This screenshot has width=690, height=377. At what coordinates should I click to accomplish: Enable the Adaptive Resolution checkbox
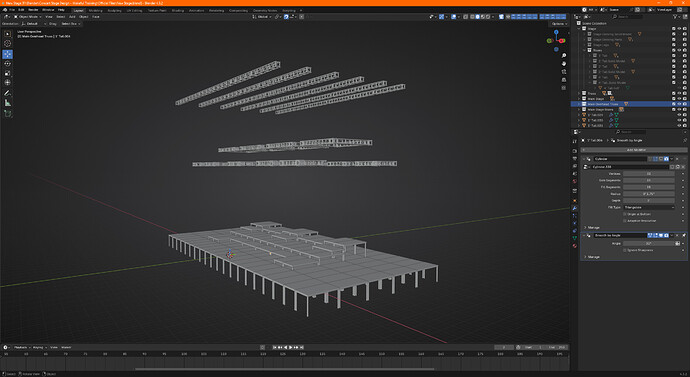pos(624,221)
